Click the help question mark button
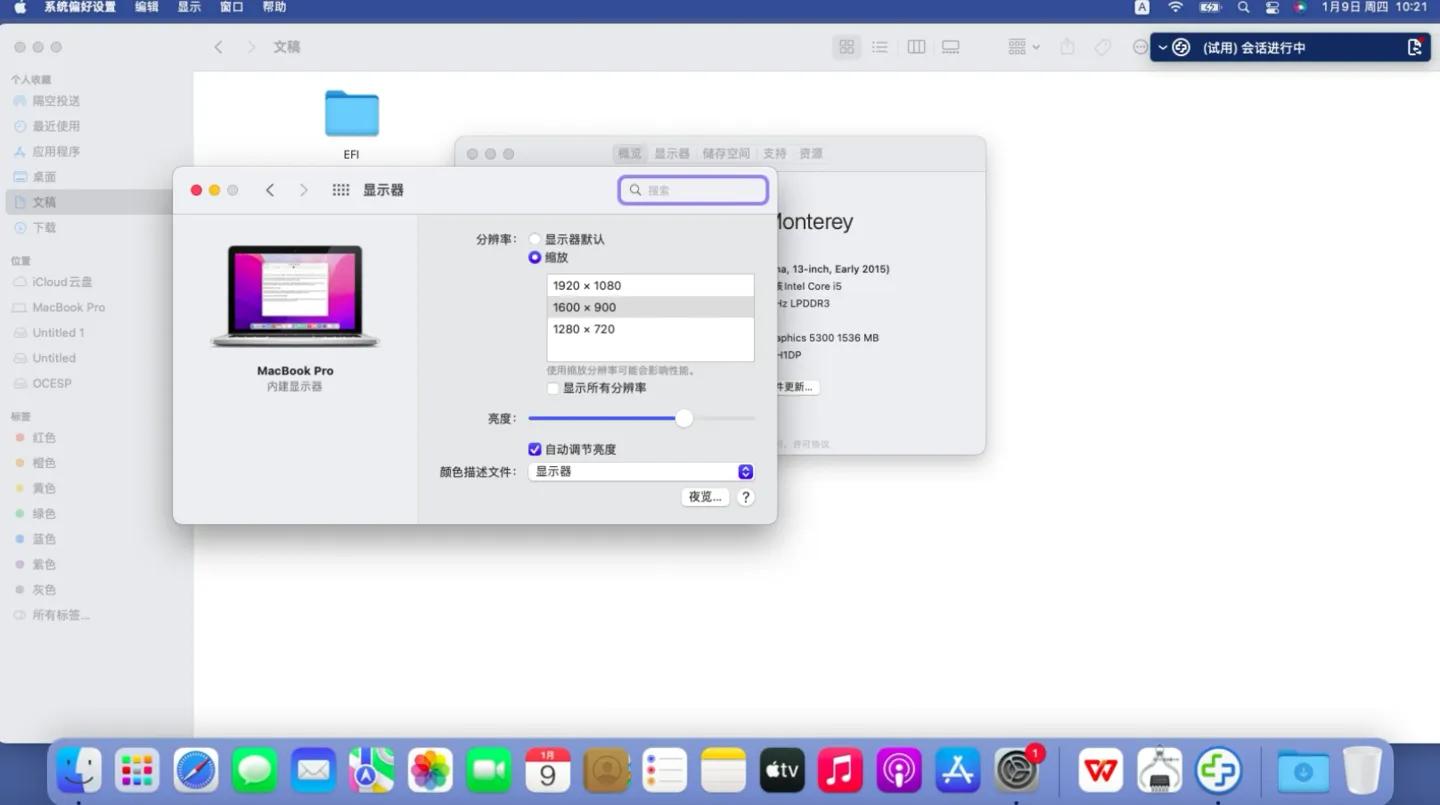The height and width of the screenshot is (805, 1440). (x=745, y=497)
